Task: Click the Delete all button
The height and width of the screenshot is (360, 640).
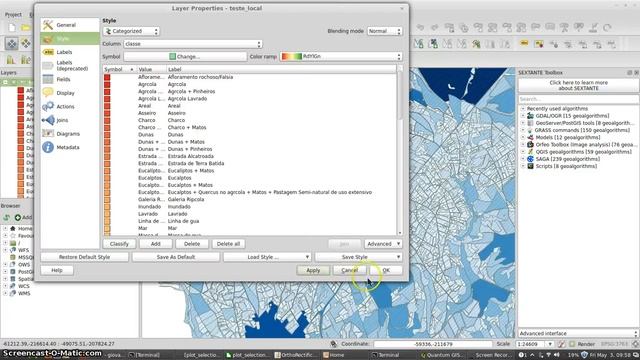Action: pyautogui.click(x=228, y=244)
